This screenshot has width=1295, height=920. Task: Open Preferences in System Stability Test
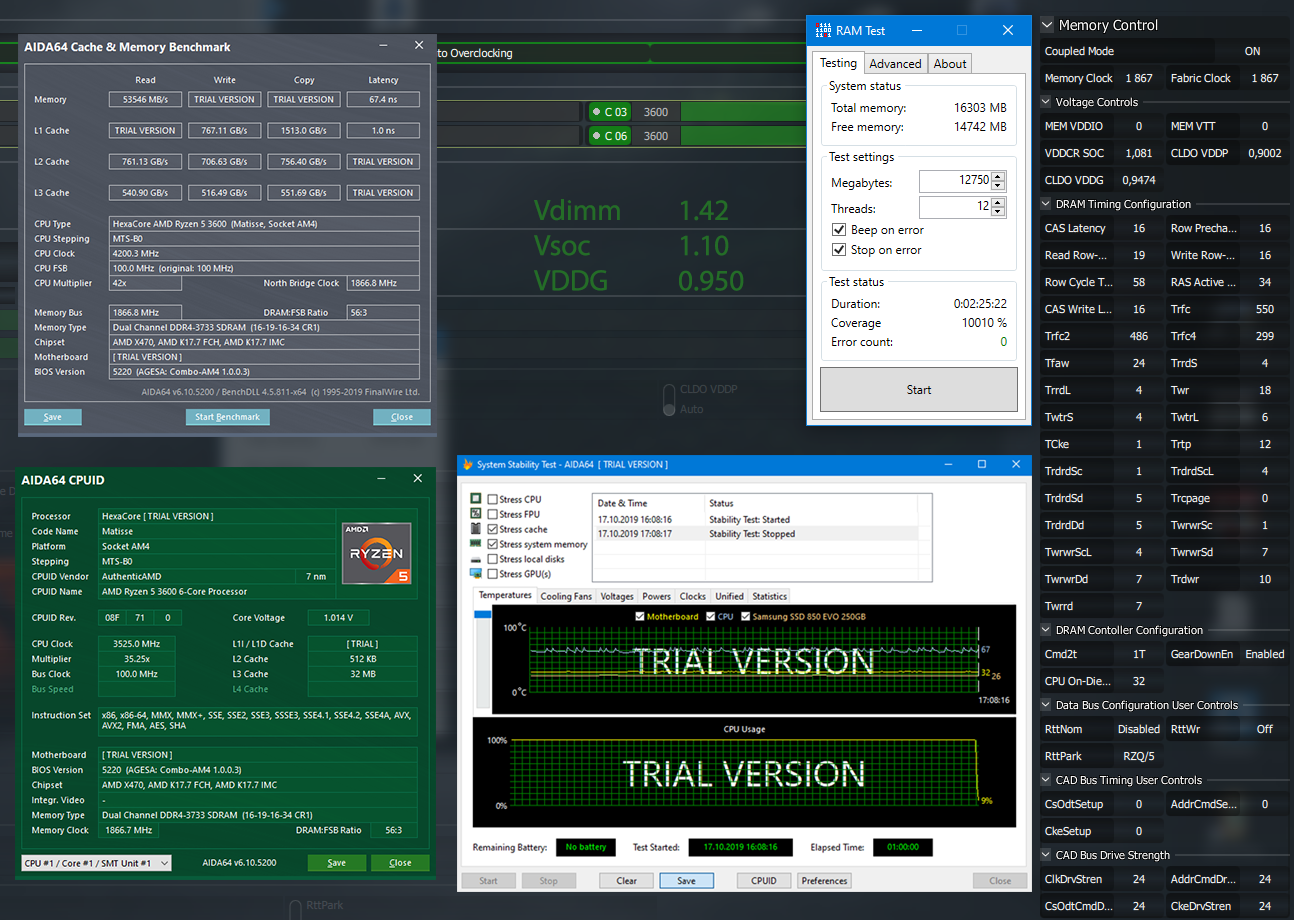click(x=824, y=881)
